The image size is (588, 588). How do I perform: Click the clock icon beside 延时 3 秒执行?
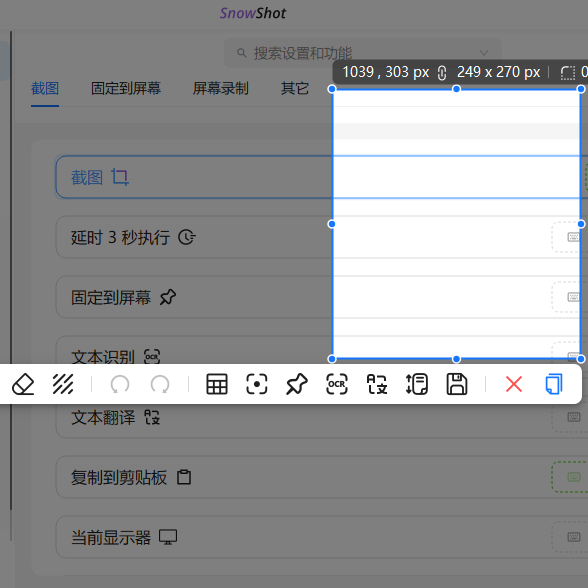(187, 237)
